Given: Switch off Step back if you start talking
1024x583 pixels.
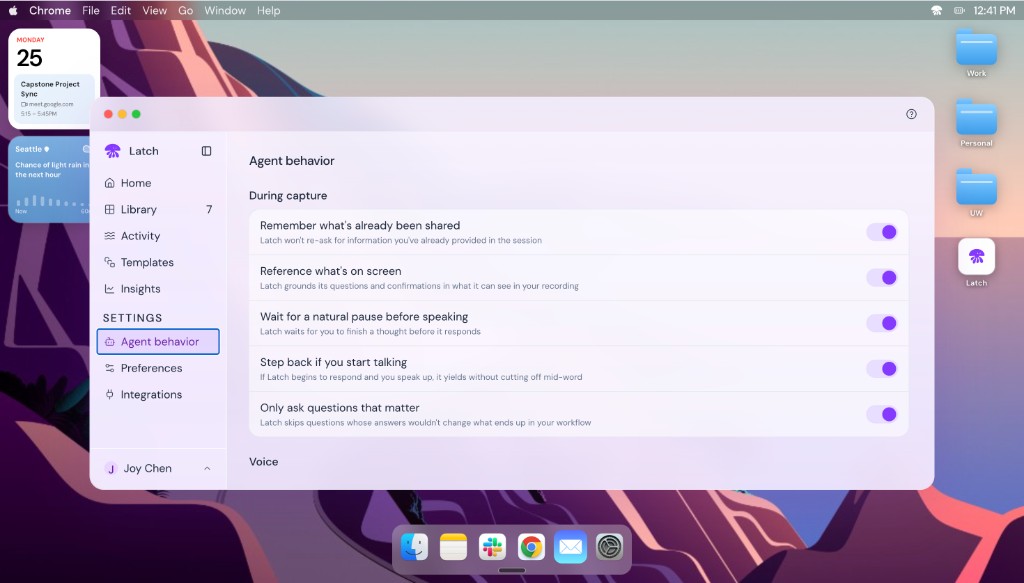Looking at the screenshot, I should click(x=882, y=369).
